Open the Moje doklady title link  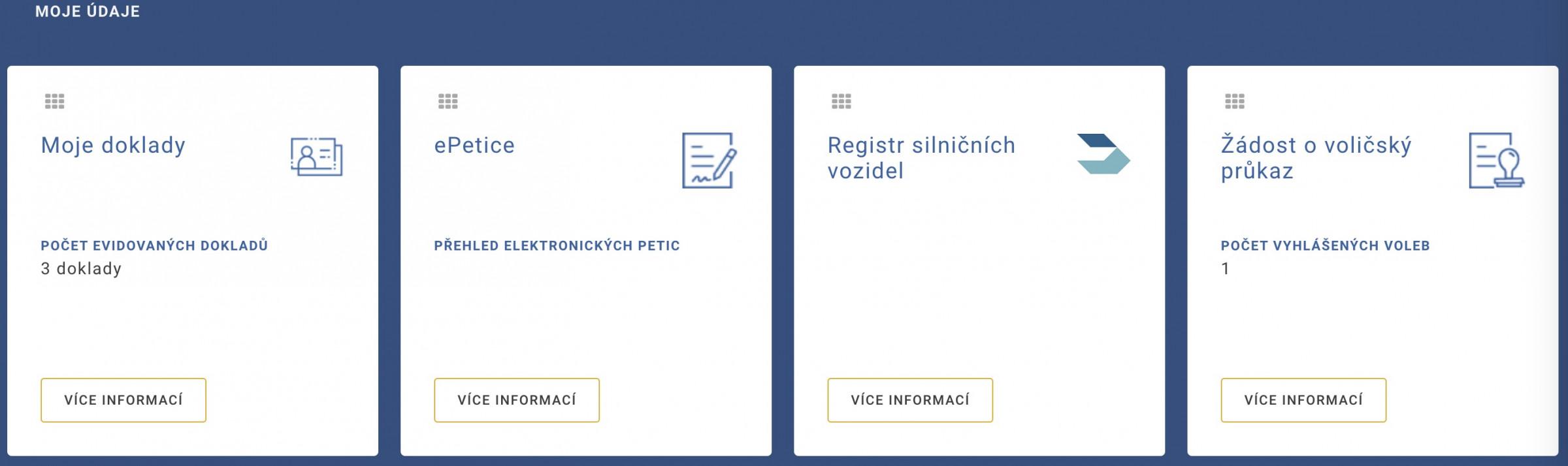click(x=113, y=146)
